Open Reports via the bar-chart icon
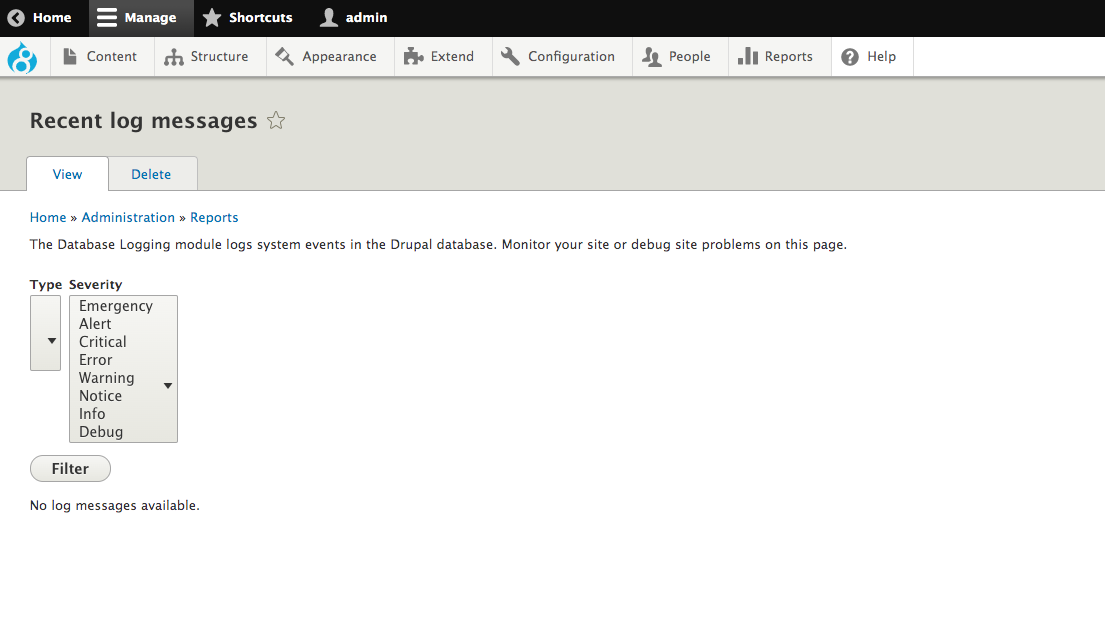 (747, 56)
